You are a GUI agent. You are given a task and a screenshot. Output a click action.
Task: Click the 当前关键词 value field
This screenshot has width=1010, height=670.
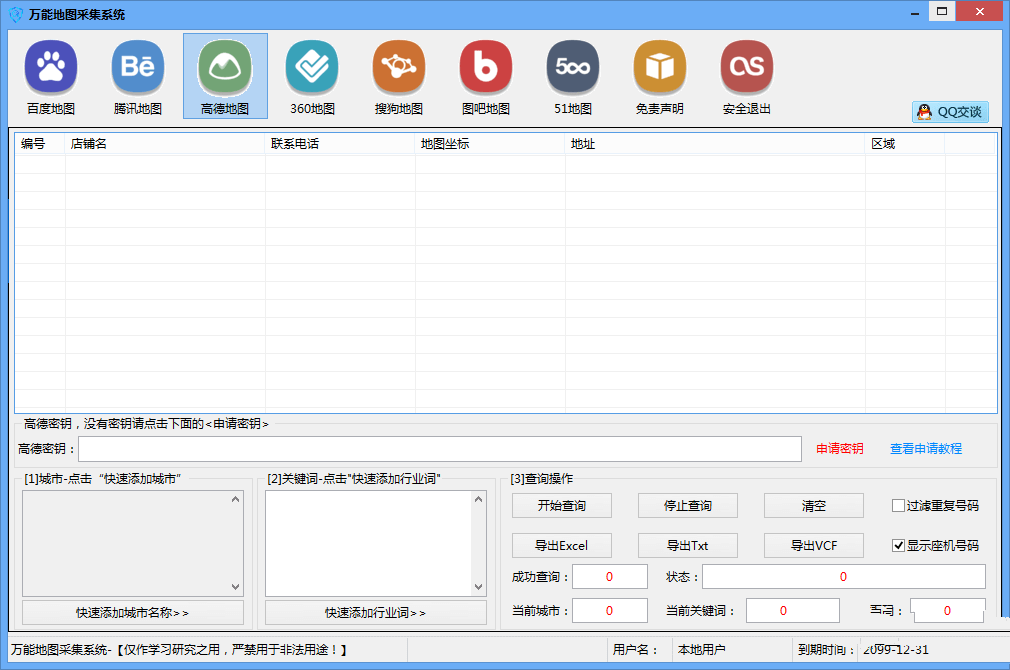[792, 611]
